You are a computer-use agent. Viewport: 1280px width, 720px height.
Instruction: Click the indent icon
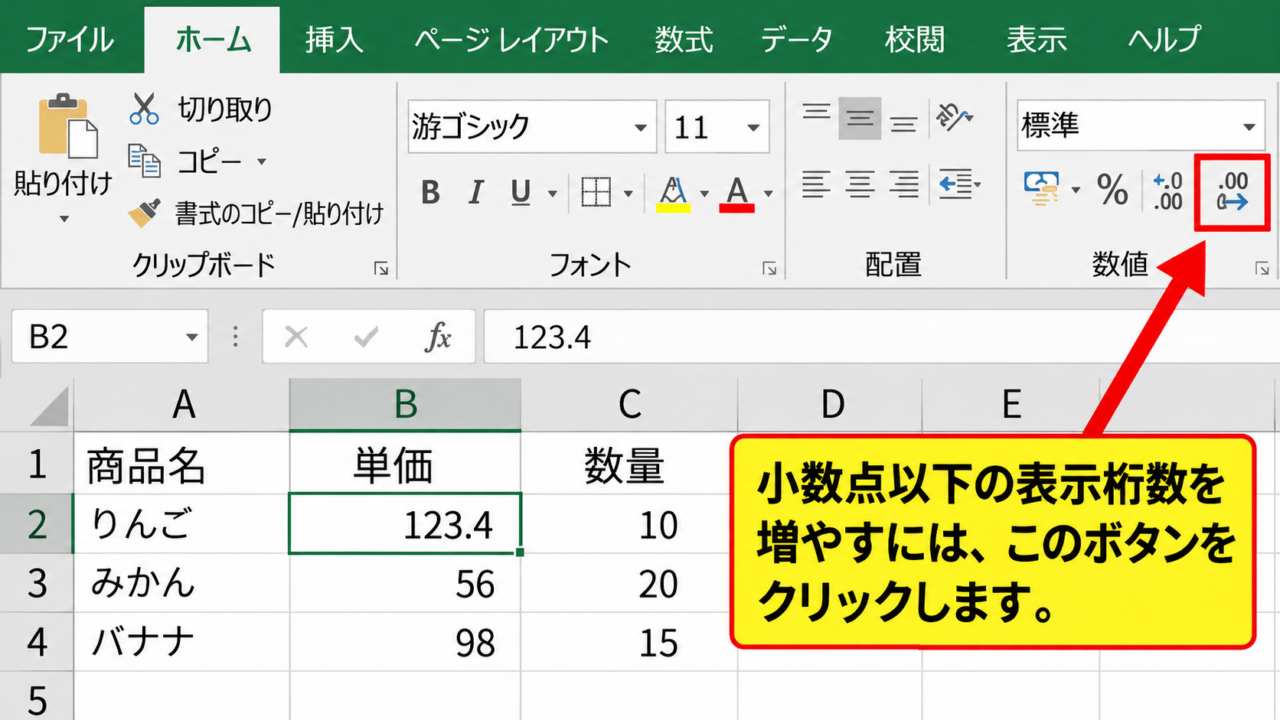pos(958,185)
